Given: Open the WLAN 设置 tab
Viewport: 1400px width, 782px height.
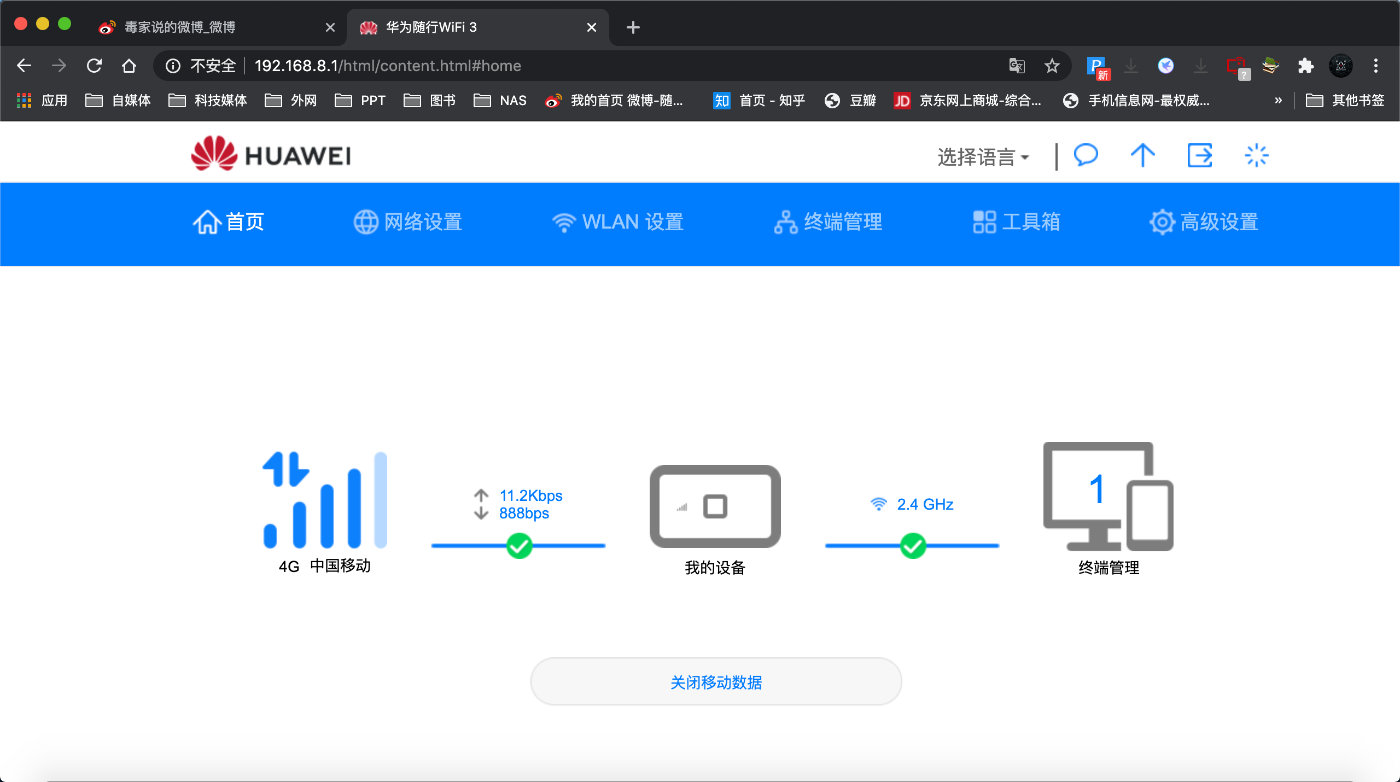Looking at the screenshot, I should click(617, 222).
